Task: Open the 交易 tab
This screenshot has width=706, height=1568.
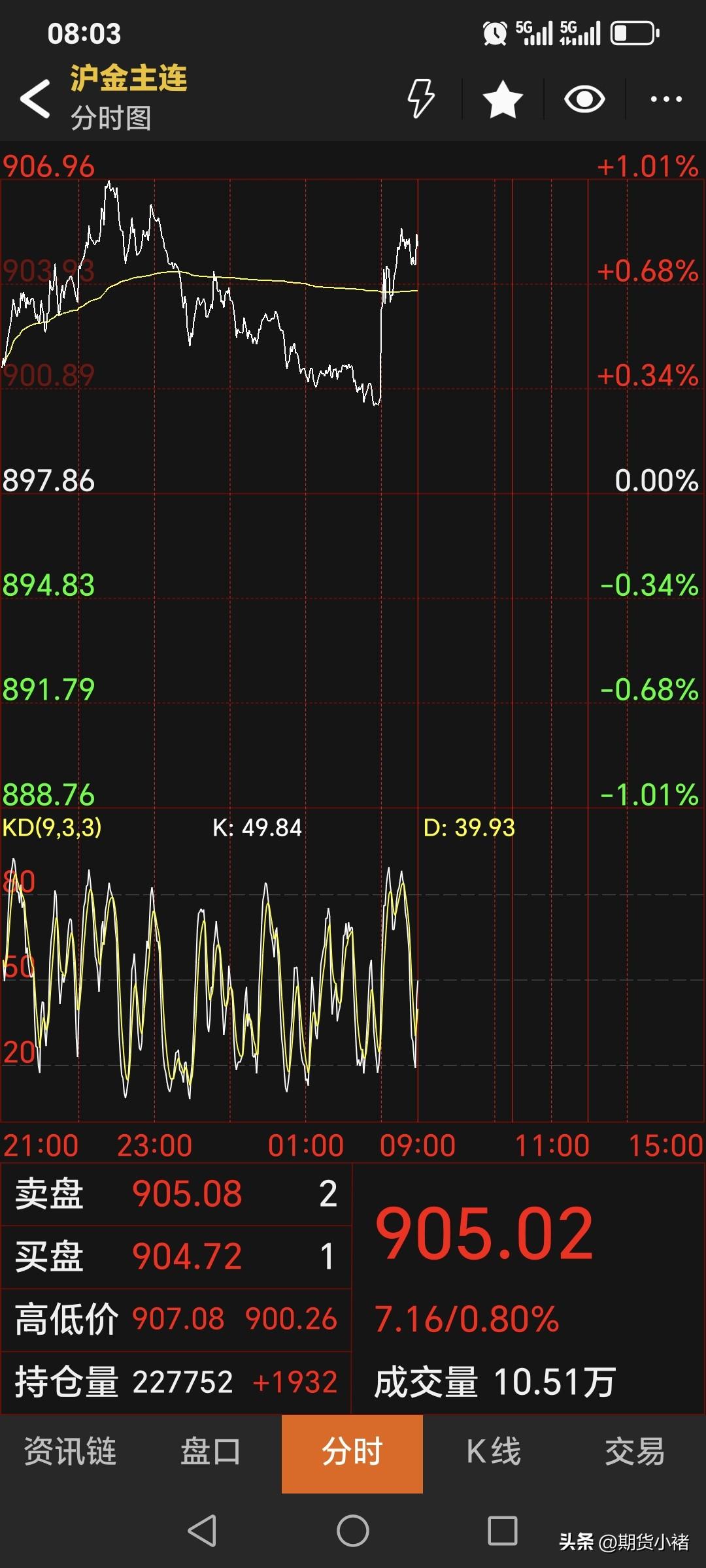Action: tap(635, 1453)
